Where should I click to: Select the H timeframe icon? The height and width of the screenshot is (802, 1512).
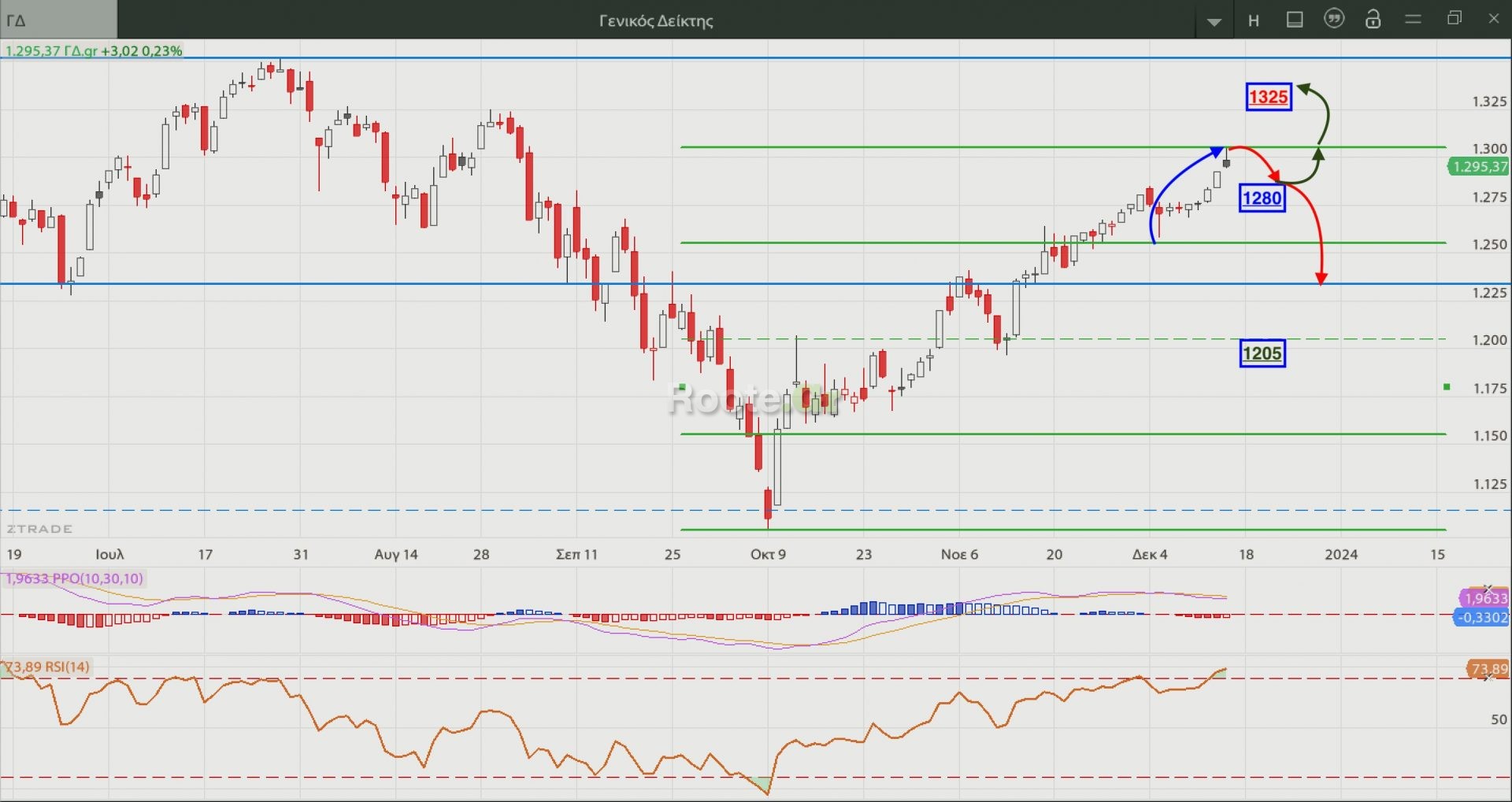pyautogui.click(x=1254, y=21)
